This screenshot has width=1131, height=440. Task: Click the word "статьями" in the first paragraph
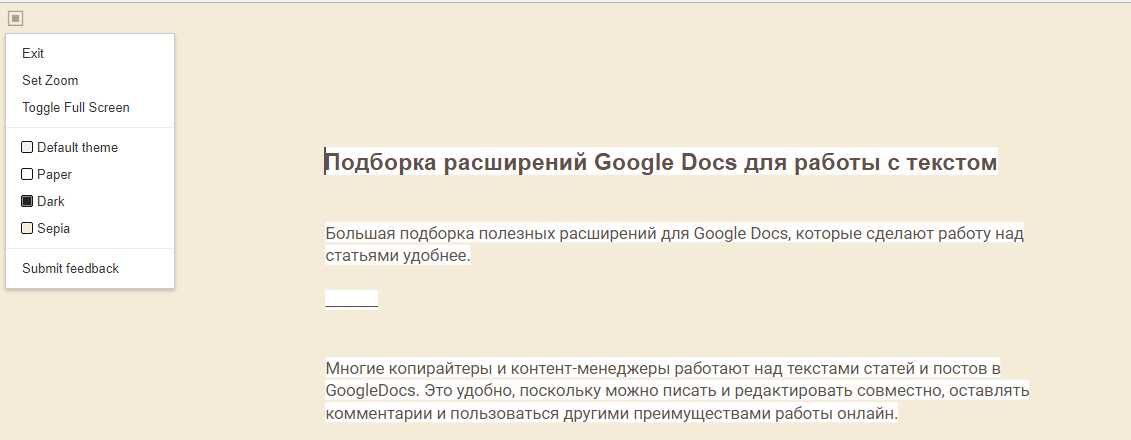coord(358,256)
